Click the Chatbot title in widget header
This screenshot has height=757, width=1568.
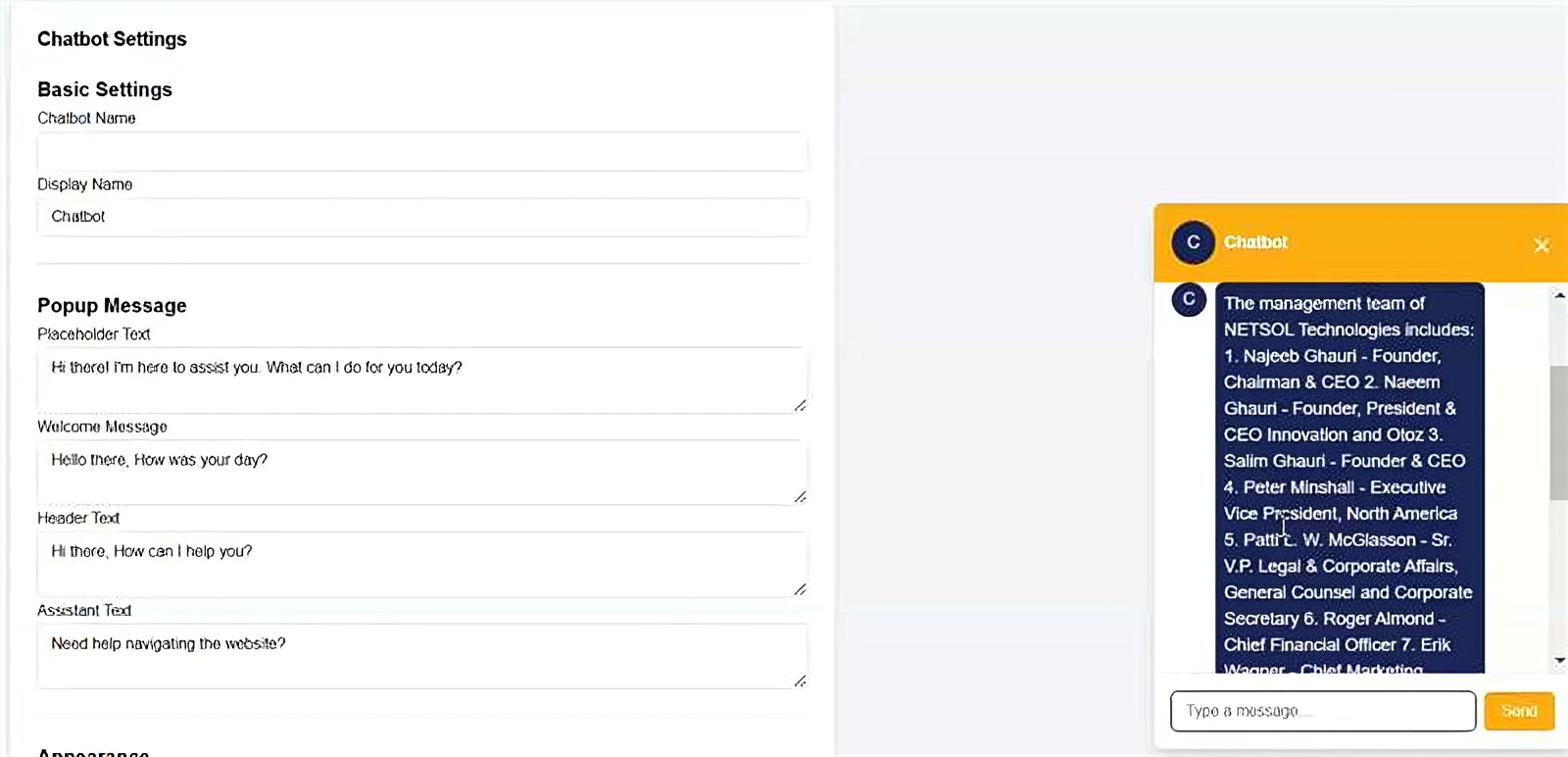click(1255, 242)
